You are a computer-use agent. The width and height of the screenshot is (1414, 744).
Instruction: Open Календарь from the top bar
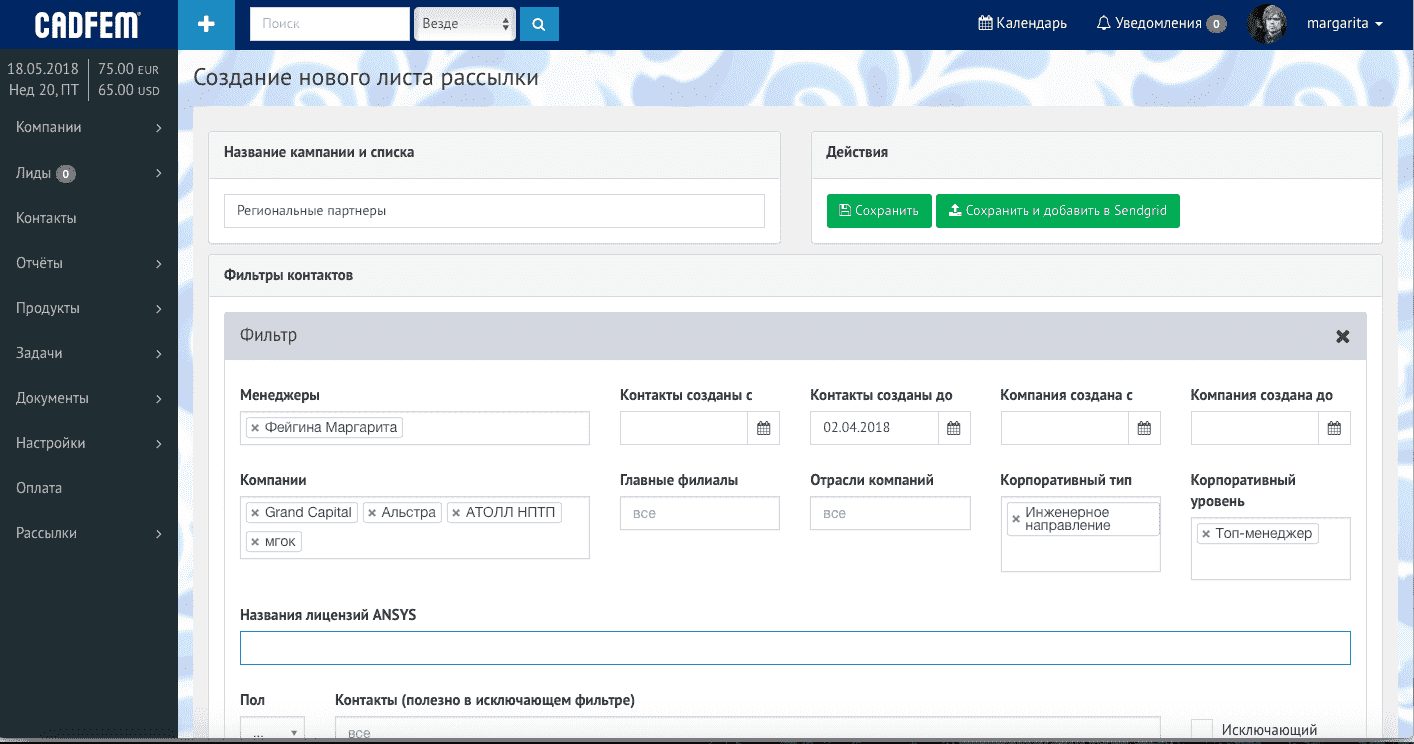click(x=1022, y=23)
